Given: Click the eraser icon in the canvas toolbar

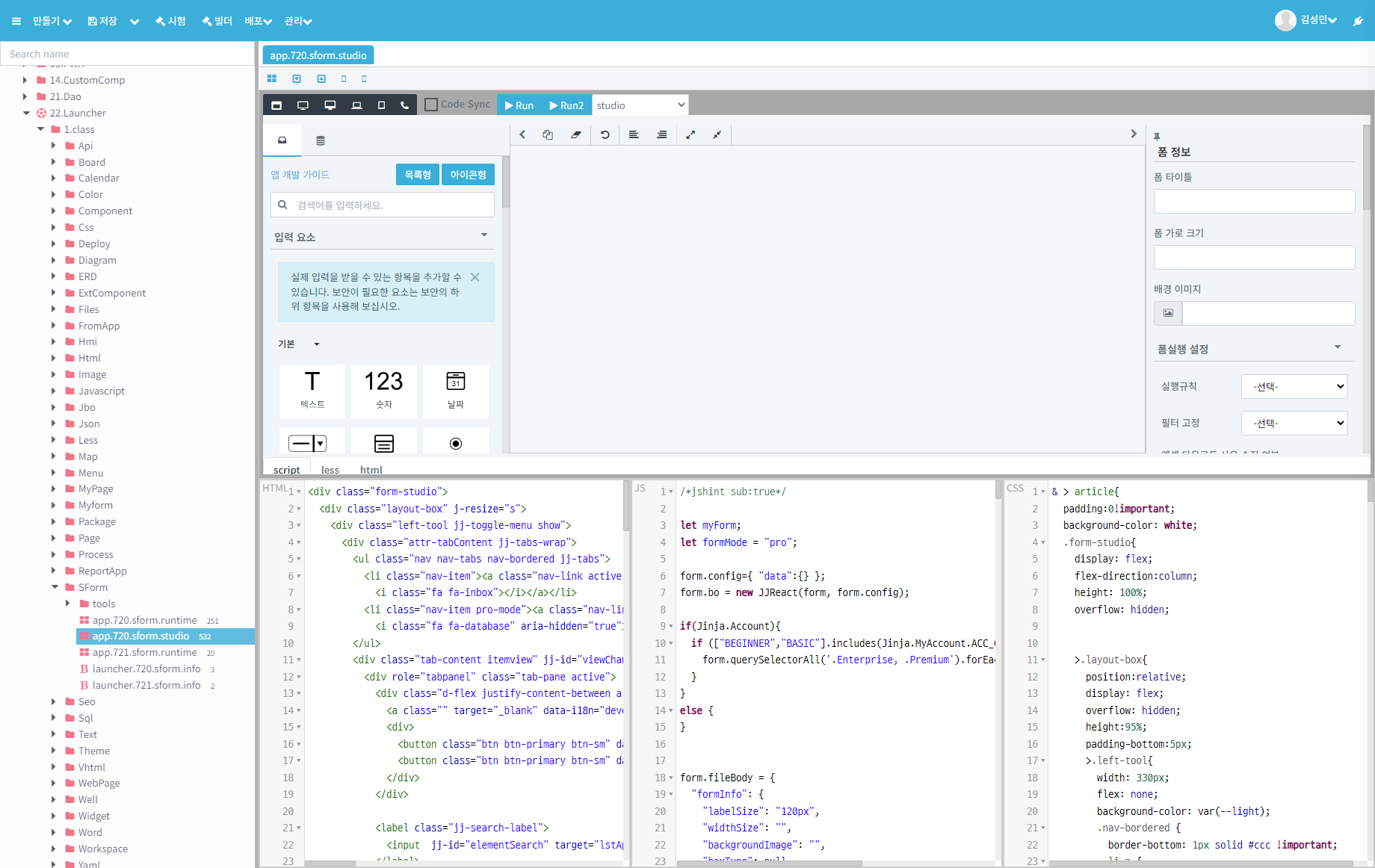Looking at the screenshot, I should [x=576, y=134].
